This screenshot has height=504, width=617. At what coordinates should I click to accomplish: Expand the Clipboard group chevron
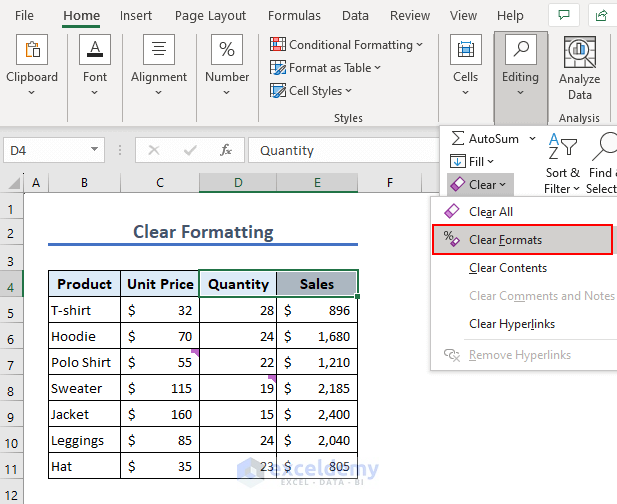[x=31, y=92]
